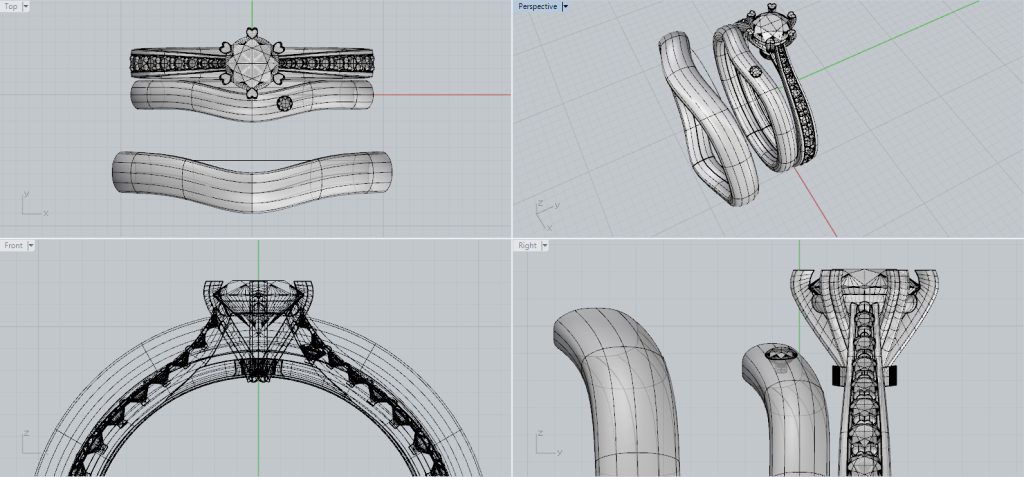Select the large curved band in Right view

(x=617, y=392)
